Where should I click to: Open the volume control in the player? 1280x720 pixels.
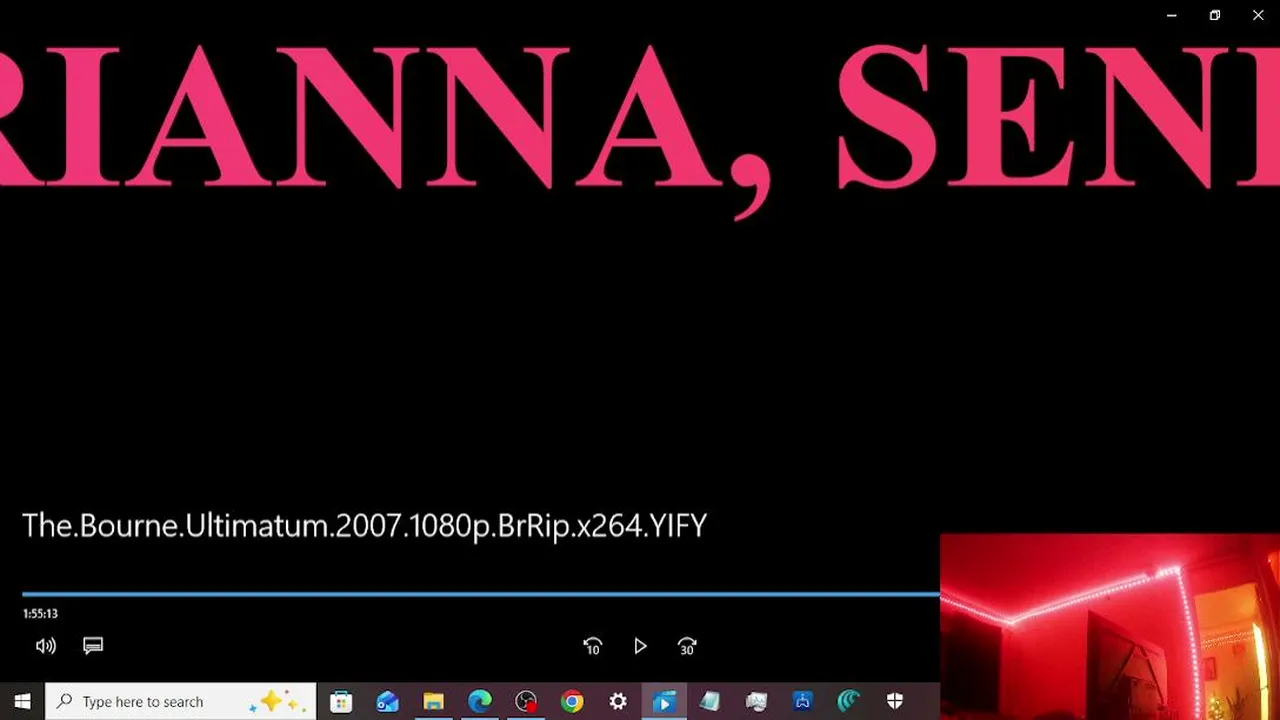(46, 646)
